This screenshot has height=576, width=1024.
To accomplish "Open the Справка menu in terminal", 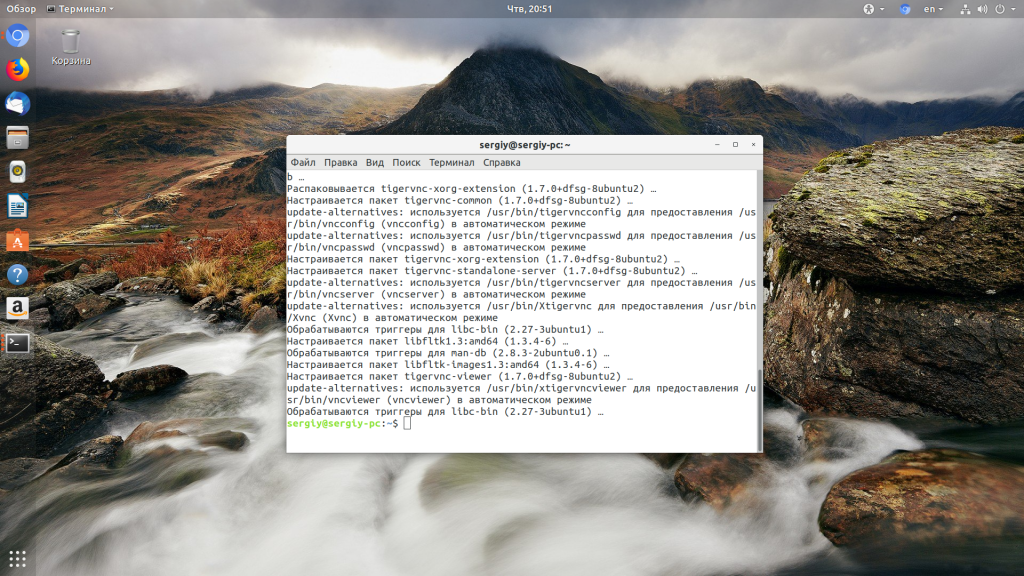I will pos(501,162).
